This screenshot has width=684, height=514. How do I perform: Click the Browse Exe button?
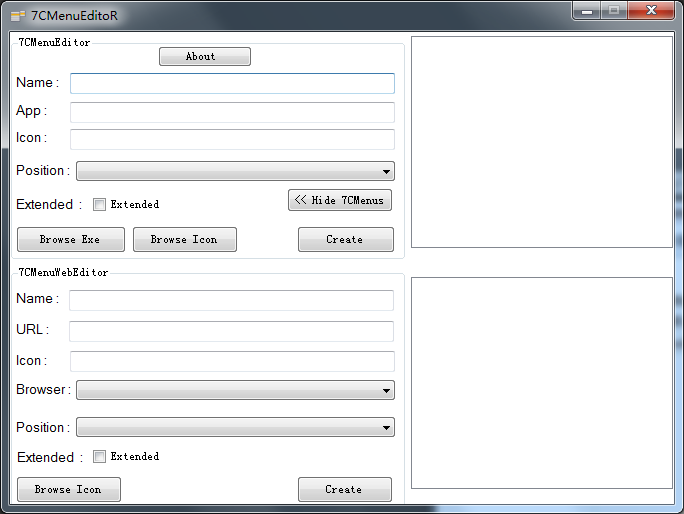point(71,240)
